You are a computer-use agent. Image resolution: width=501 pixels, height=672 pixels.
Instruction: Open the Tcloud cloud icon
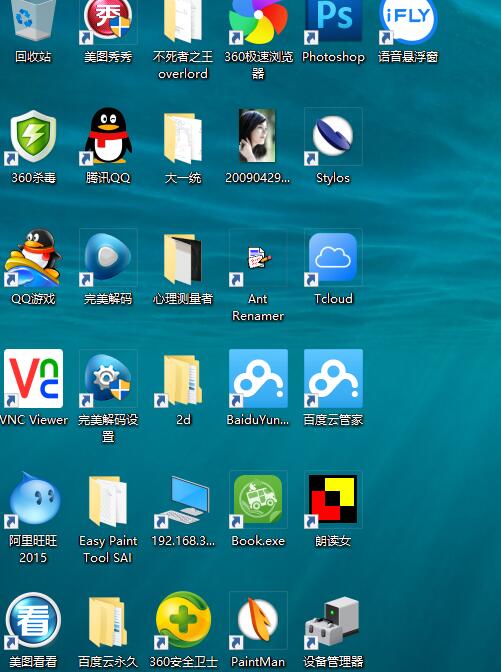point(333,258)
